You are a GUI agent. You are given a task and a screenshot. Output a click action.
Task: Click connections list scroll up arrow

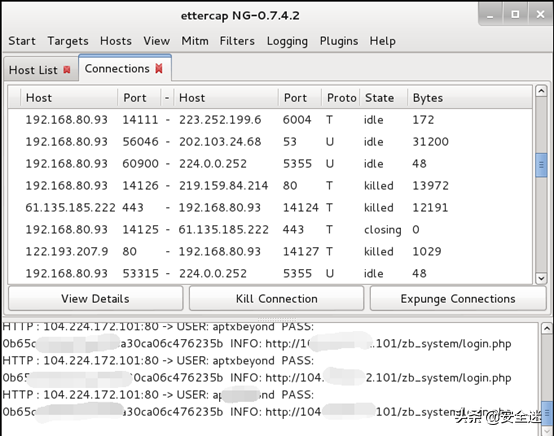coord(541,91)
